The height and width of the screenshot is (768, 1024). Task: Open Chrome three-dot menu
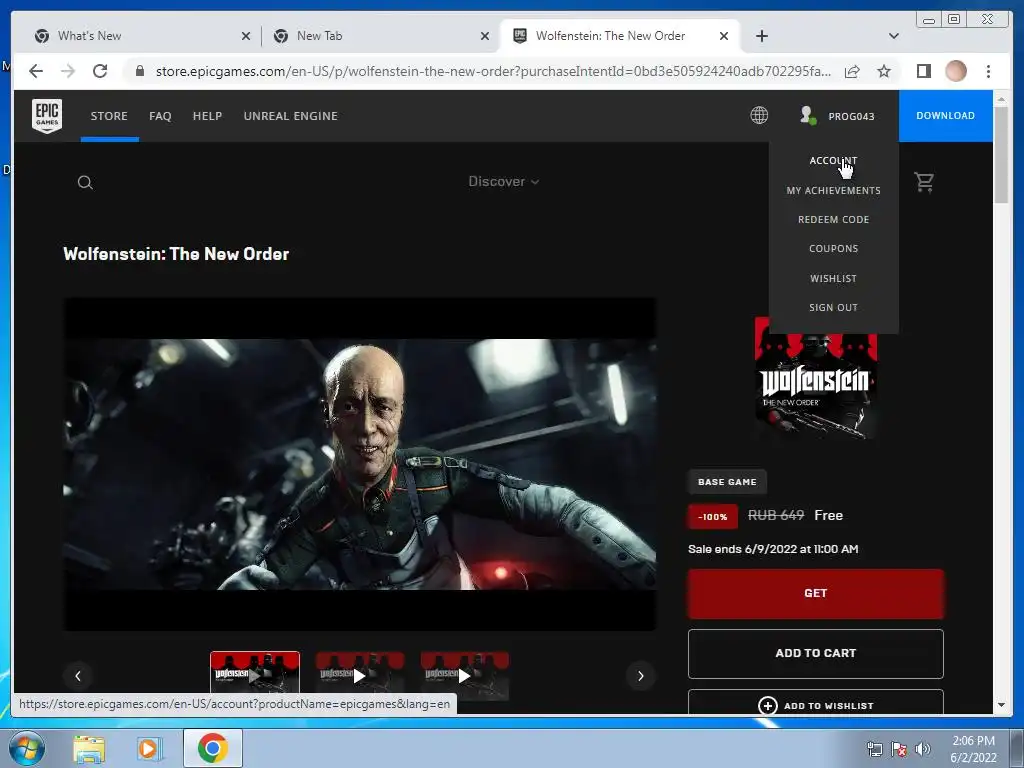click(989, 71)
